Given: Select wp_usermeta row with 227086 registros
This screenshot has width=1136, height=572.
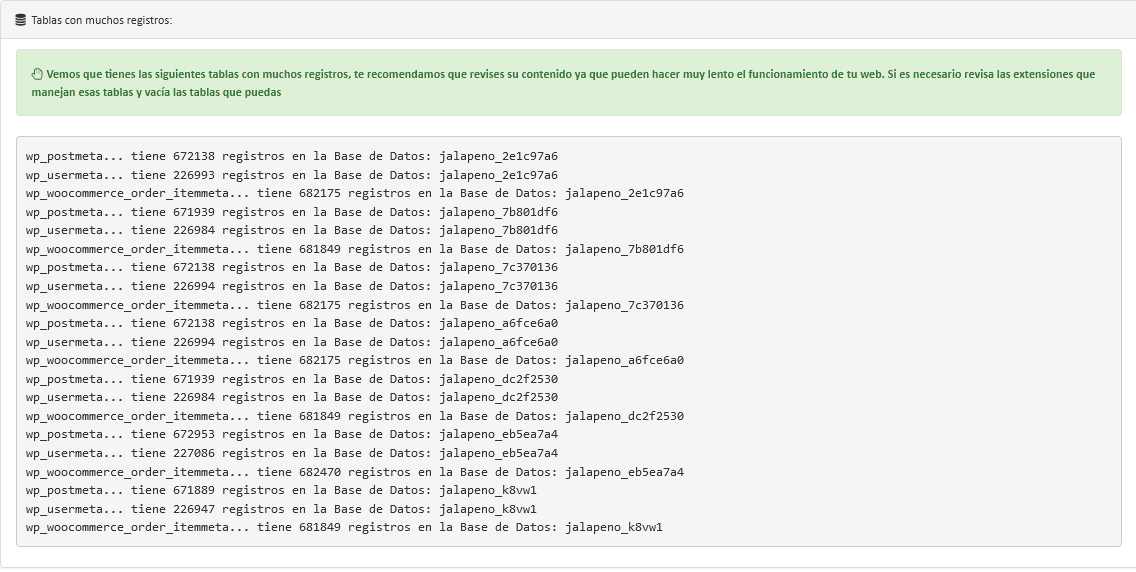Looking at the screenshot, I should click(x=292, y=453).
